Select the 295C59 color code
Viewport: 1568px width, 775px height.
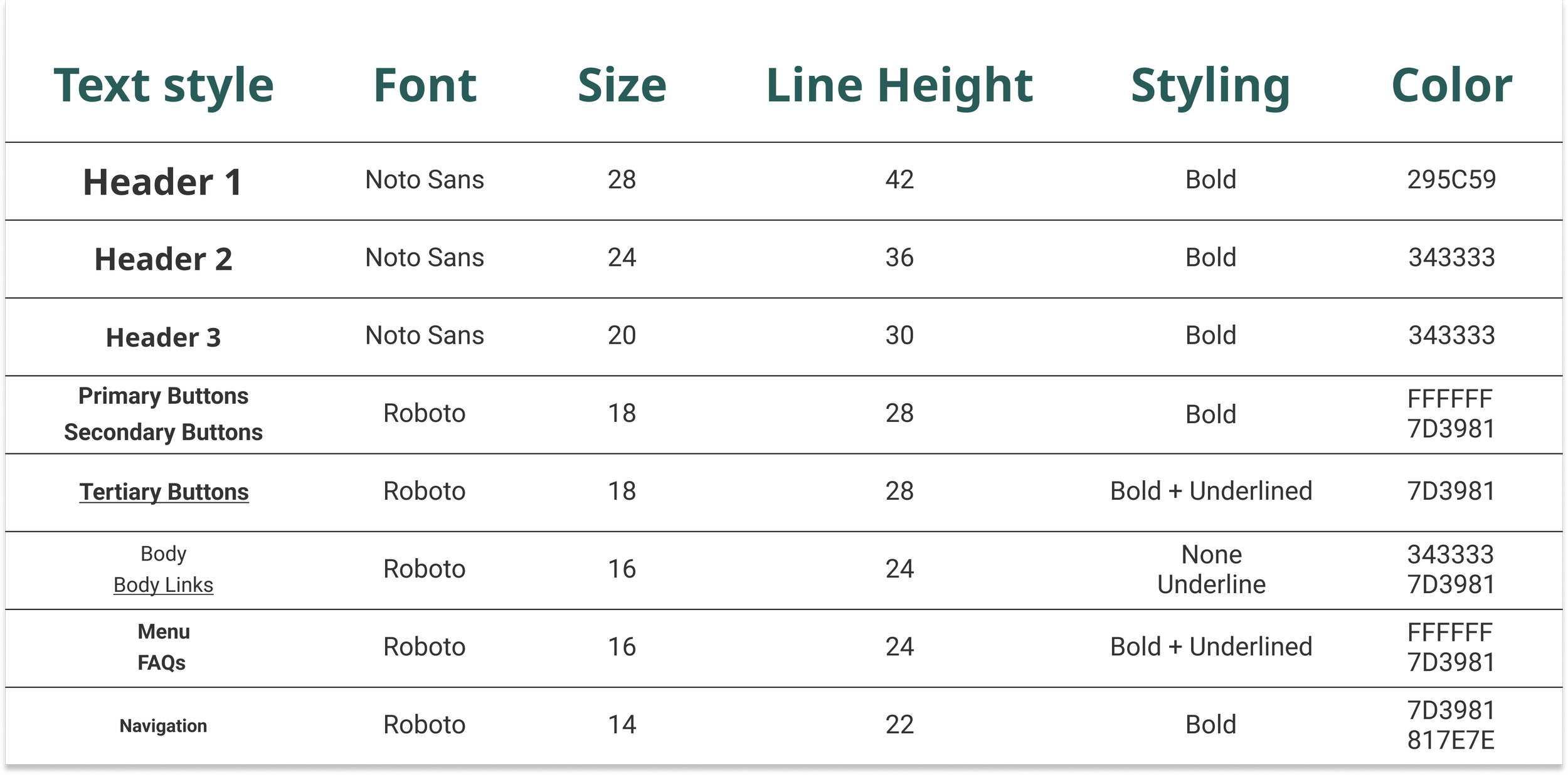point(1451,180)
